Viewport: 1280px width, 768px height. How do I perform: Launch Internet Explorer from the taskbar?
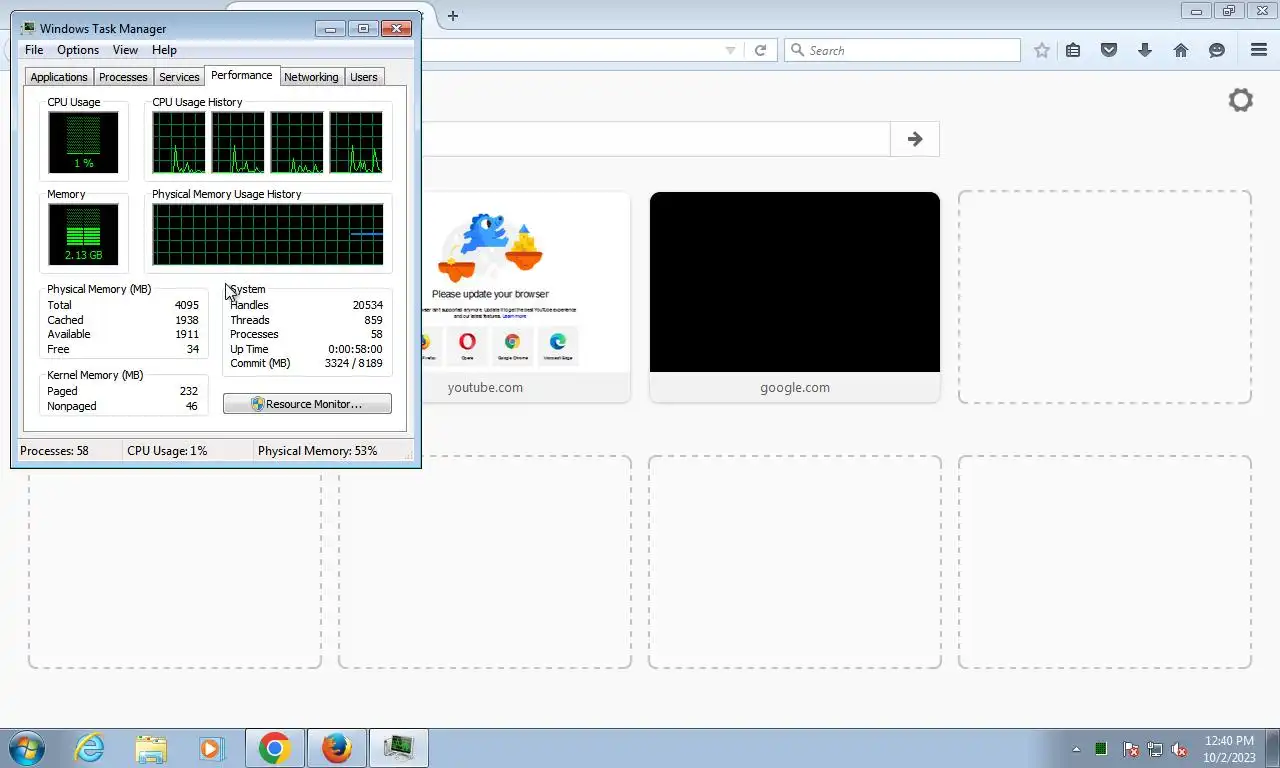[90, 748]
